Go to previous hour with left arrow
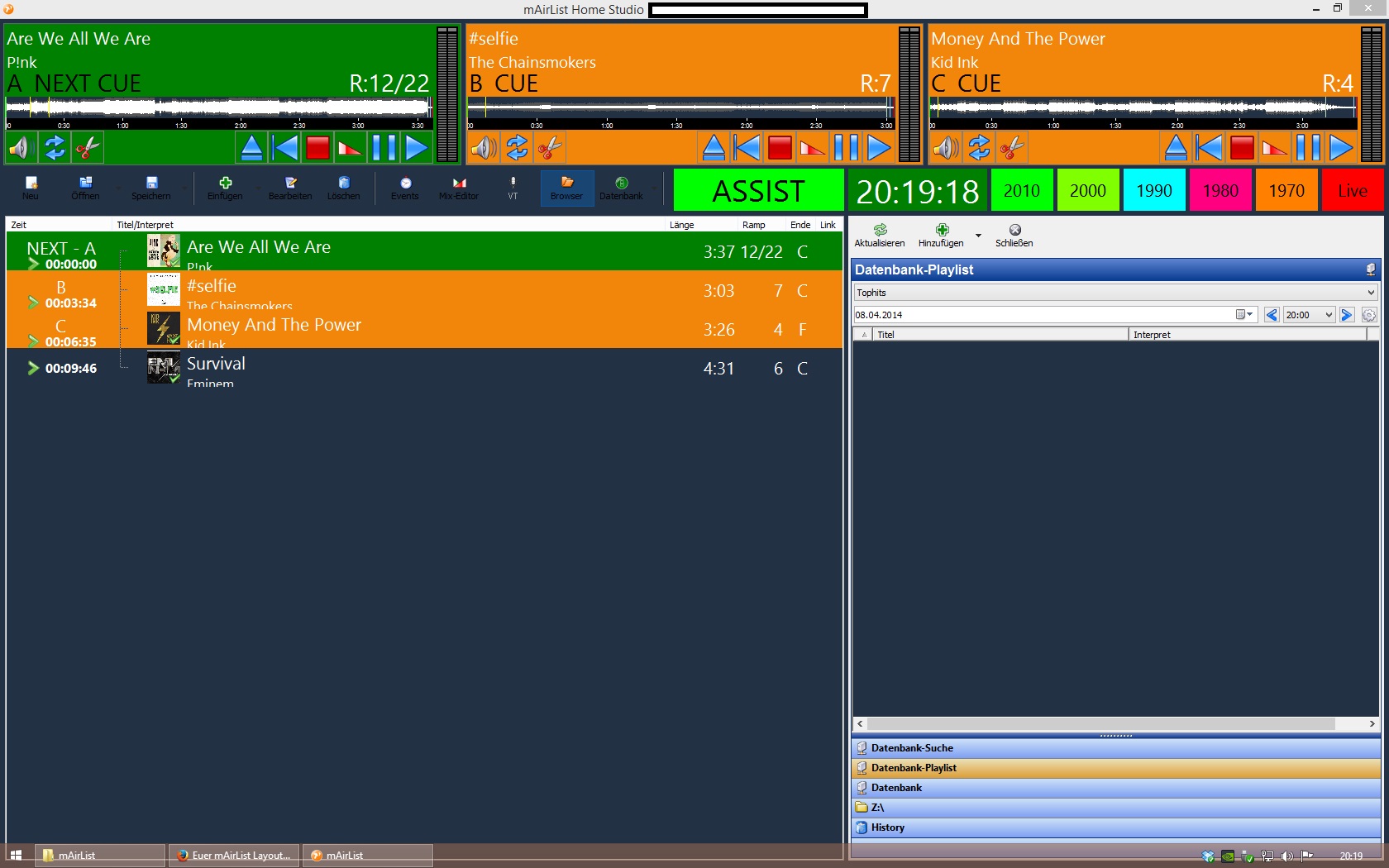Screen dimensions: 1389x868 pyautogui.click(x=1272, y=315)
